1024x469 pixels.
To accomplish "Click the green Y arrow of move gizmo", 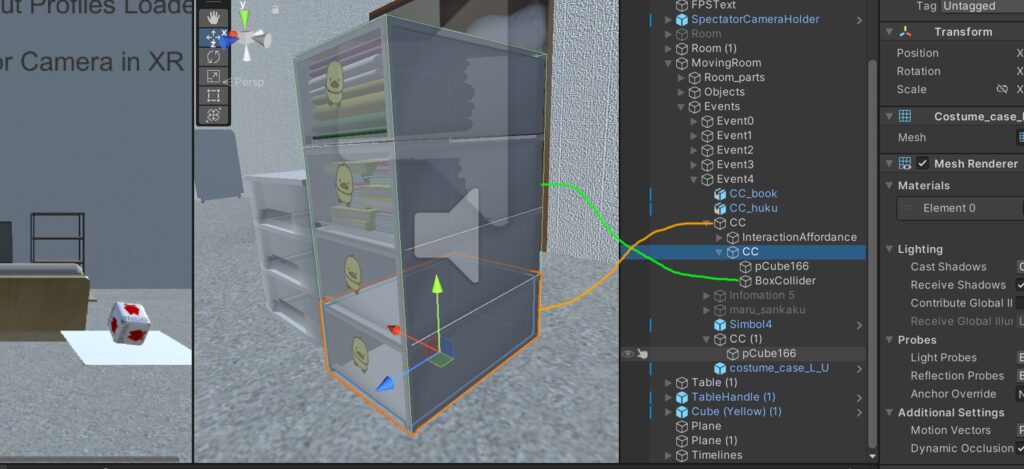I will pyautogui.click(x=437, y=285).
